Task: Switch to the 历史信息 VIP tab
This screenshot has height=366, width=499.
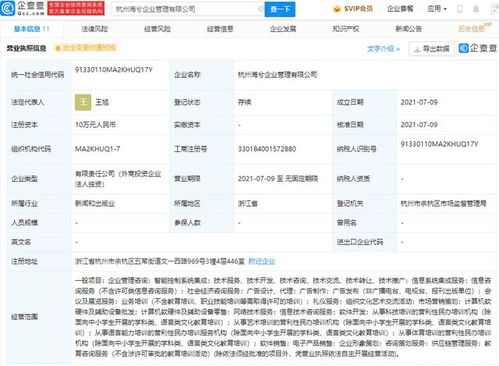Action: [475, 28]
